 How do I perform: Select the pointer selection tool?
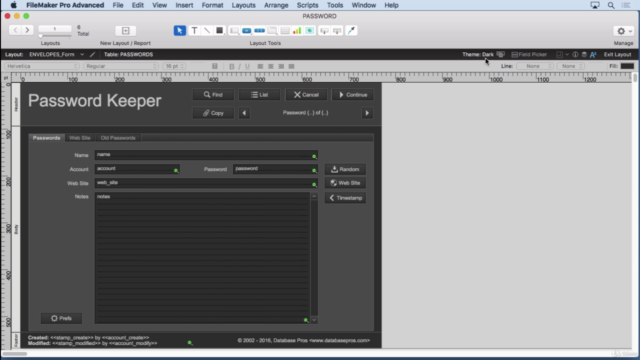(180, 31)
